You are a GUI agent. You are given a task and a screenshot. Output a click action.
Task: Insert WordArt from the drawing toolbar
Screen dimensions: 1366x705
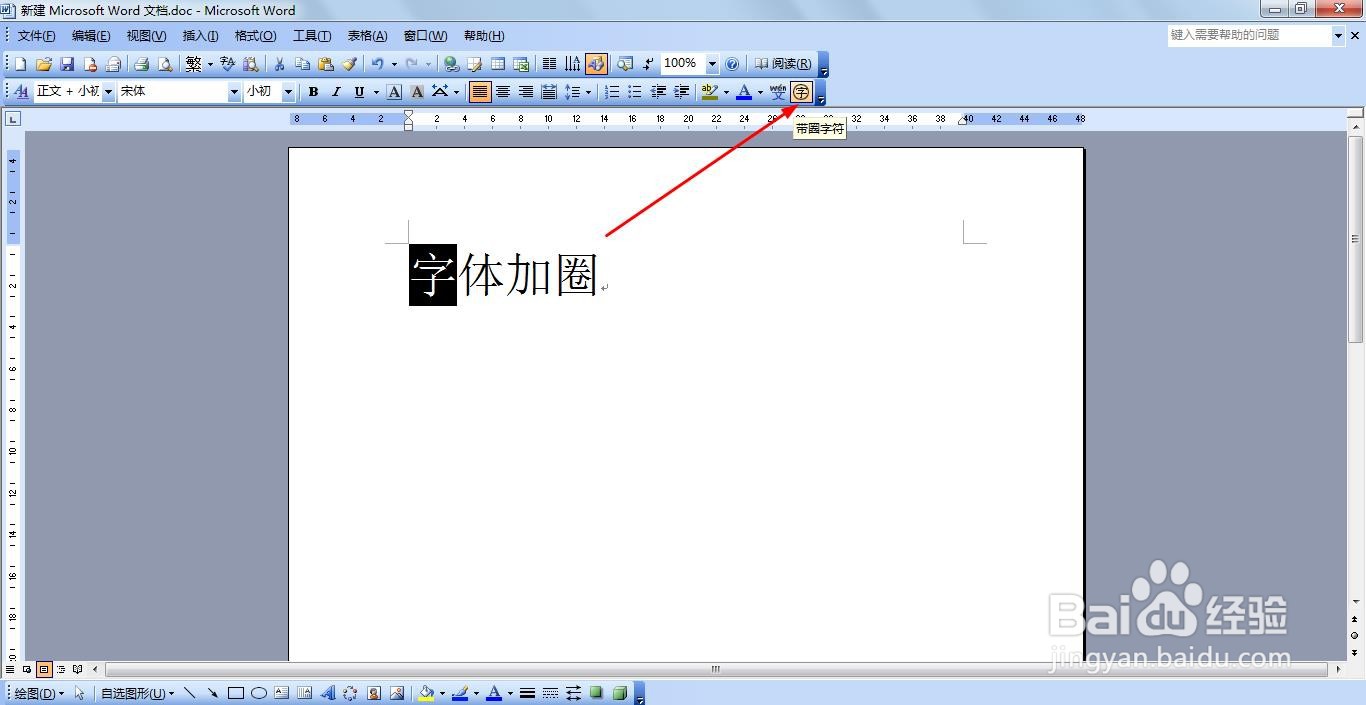pos(329,692)
